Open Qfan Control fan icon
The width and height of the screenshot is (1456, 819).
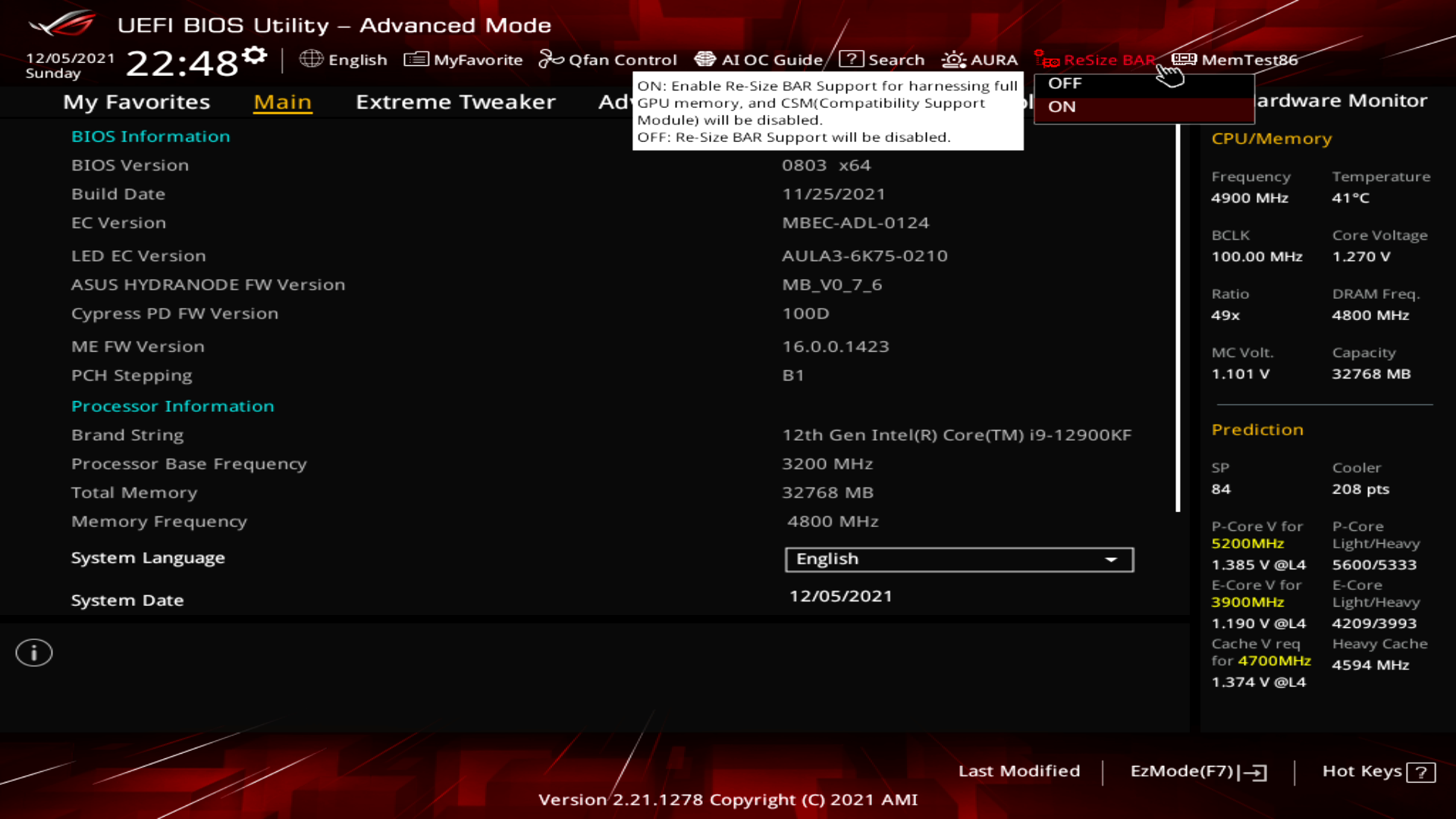[551, 59]
